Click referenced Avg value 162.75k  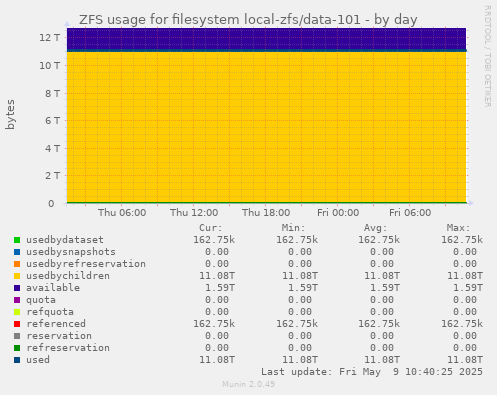point(379,324)
